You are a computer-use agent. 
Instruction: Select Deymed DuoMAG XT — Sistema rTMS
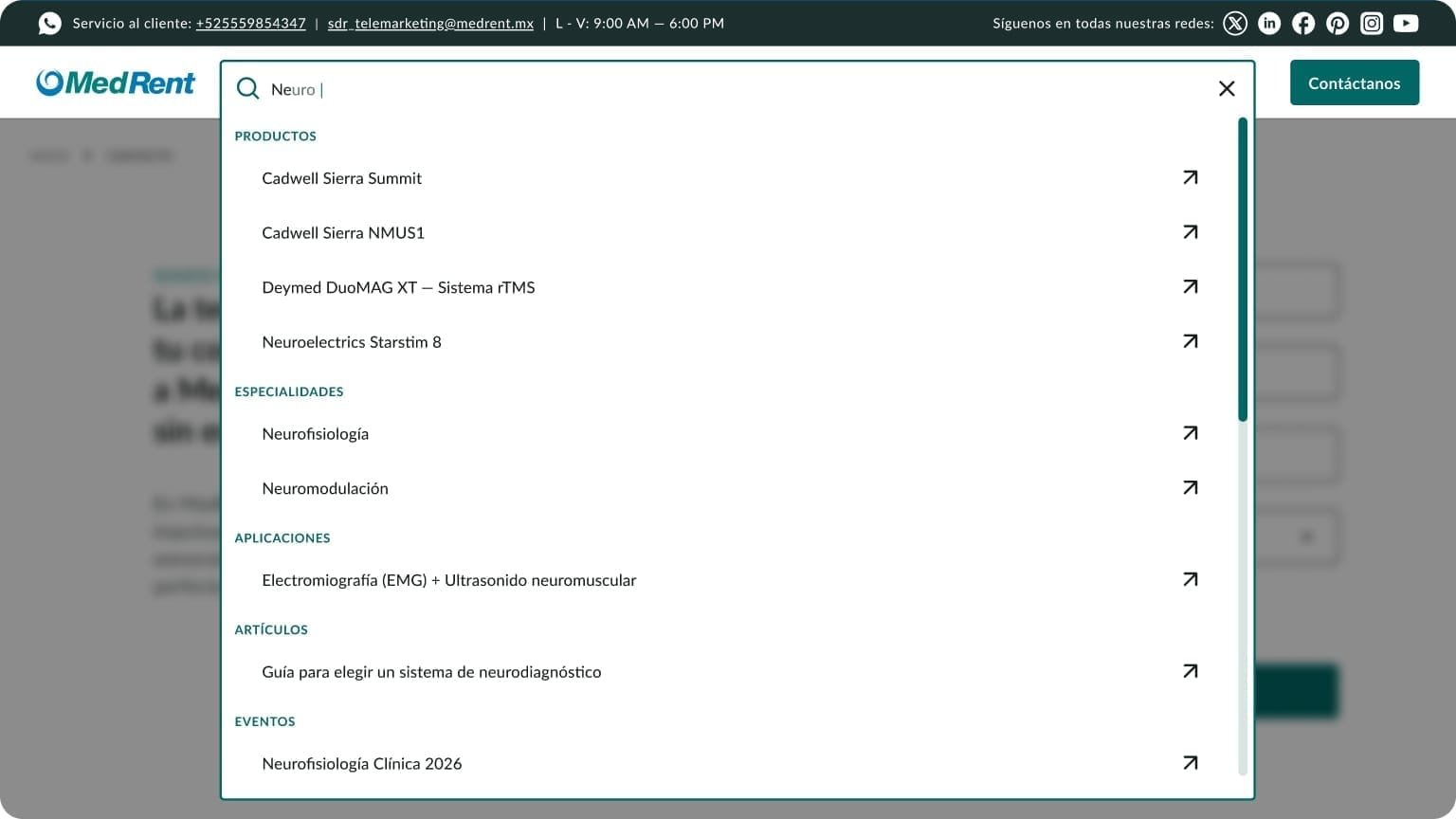click(398, 287)
